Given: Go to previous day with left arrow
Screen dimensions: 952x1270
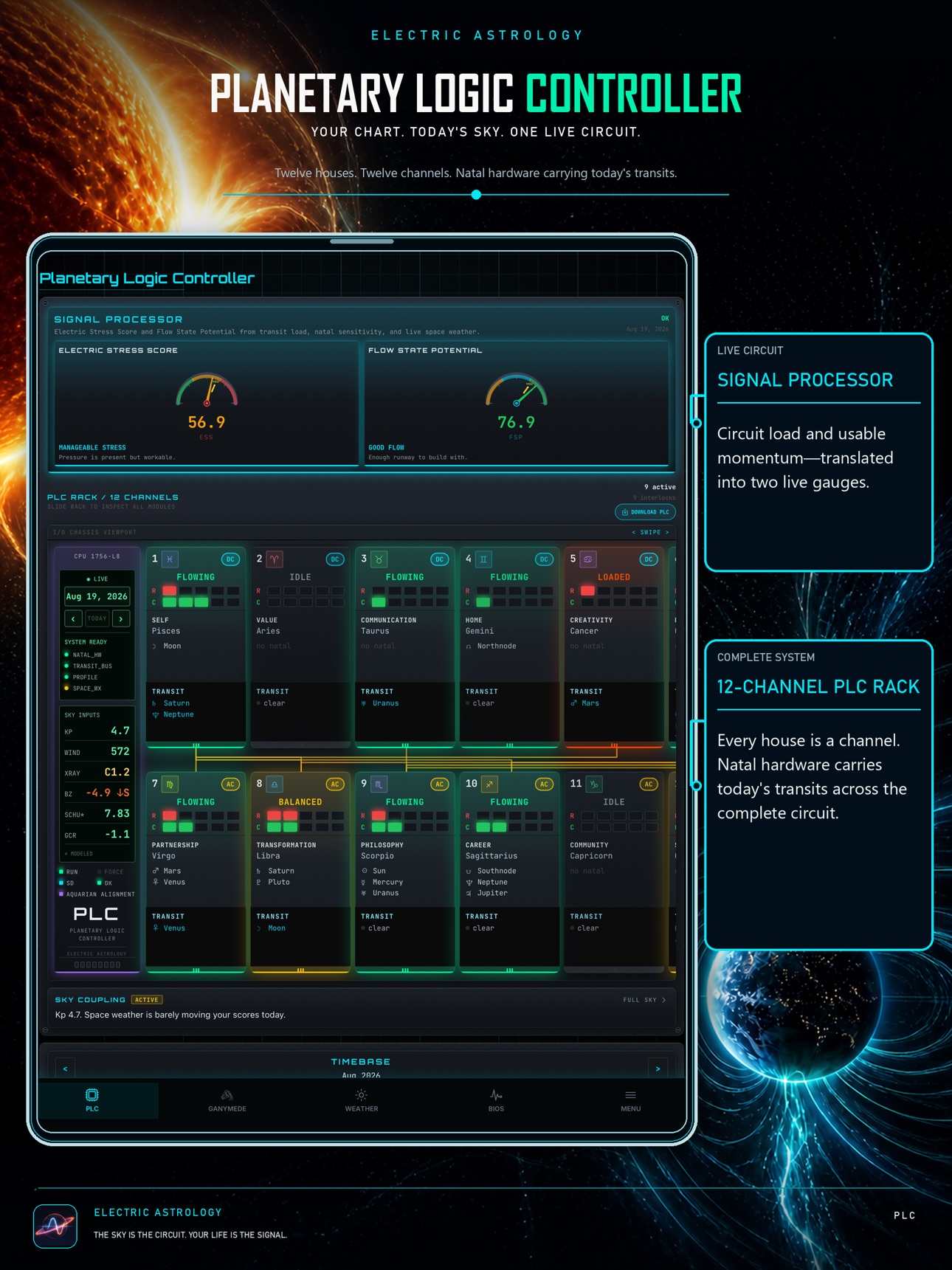Looking at the screenshot, I should [x=73, y=618].
